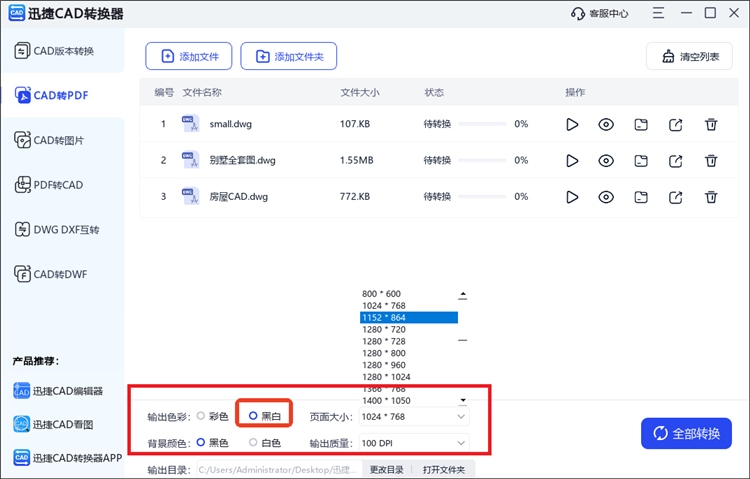The height and width of the screenshot is (479, 750).
Task: Start converting 别墅全套图.dwg with play icon
Action: click(572, 161)
